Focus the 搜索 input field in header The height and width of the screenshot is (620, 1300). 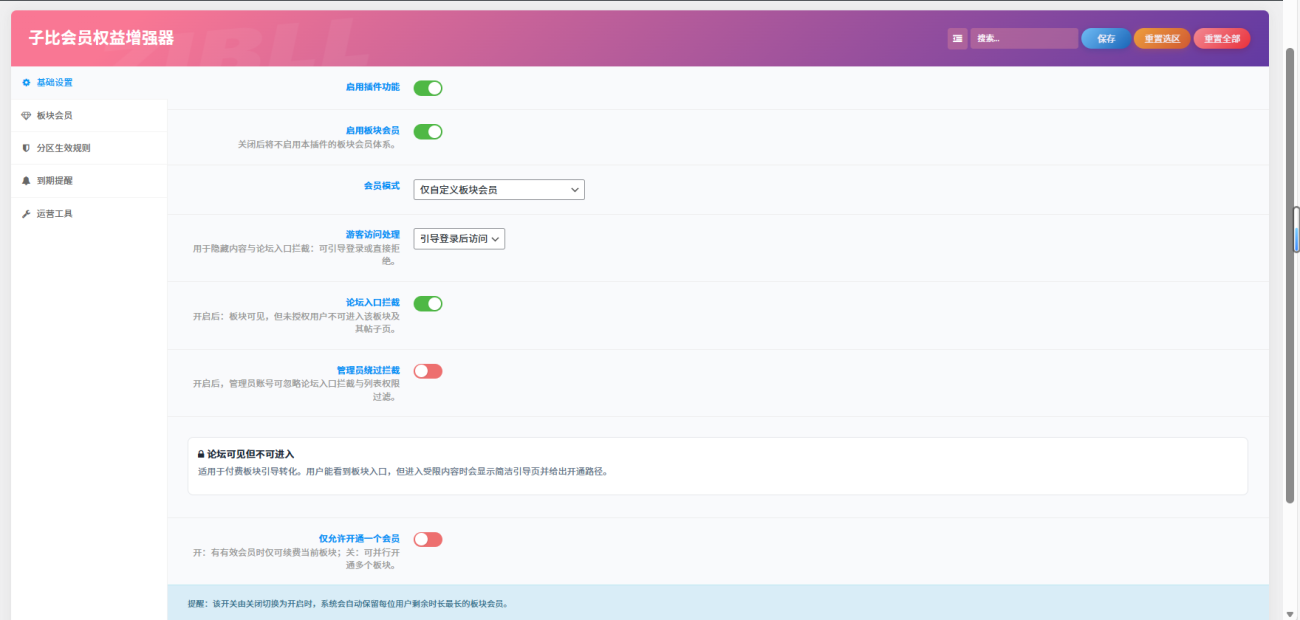(x=1024, y=39)
